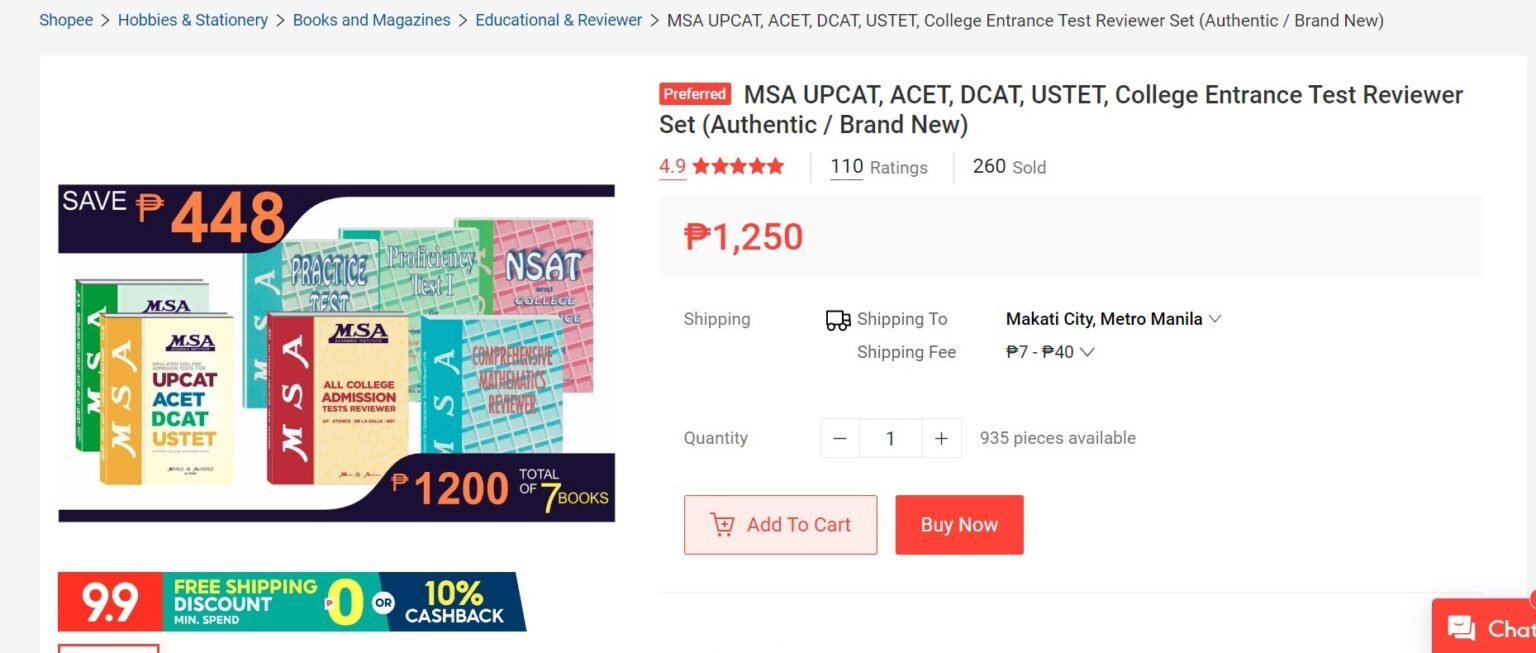
Task: Click the fifth rating star
Action: pyautogui.click(x=773, y=166)
